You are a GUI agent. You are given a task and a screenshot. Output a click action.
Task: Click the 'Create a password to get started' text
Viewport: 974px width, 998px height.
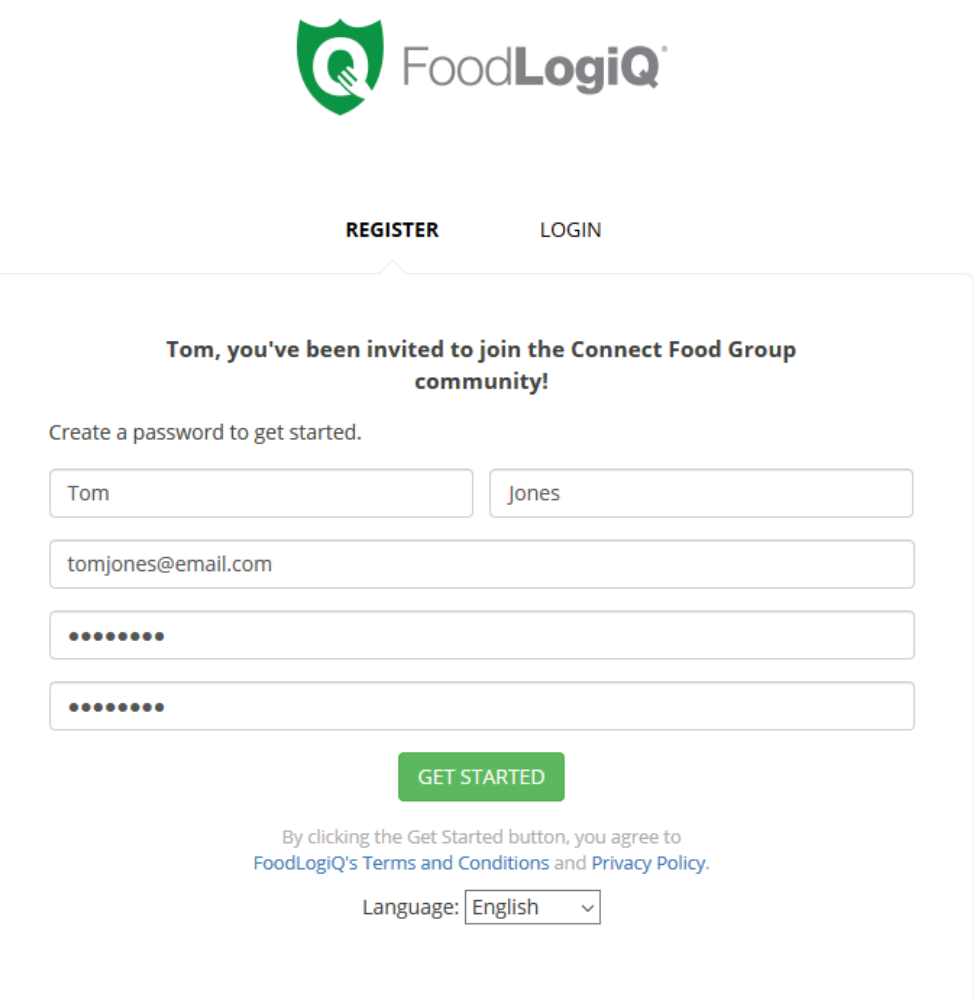point(205,432)
